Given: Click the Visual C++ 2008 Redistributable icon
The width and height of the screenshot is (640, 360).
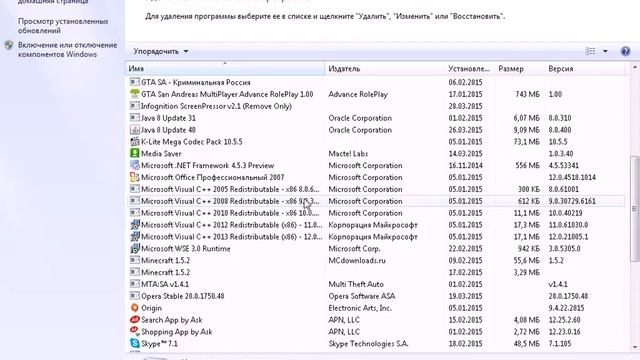Looking at the screenshot, I should (135, 201).
